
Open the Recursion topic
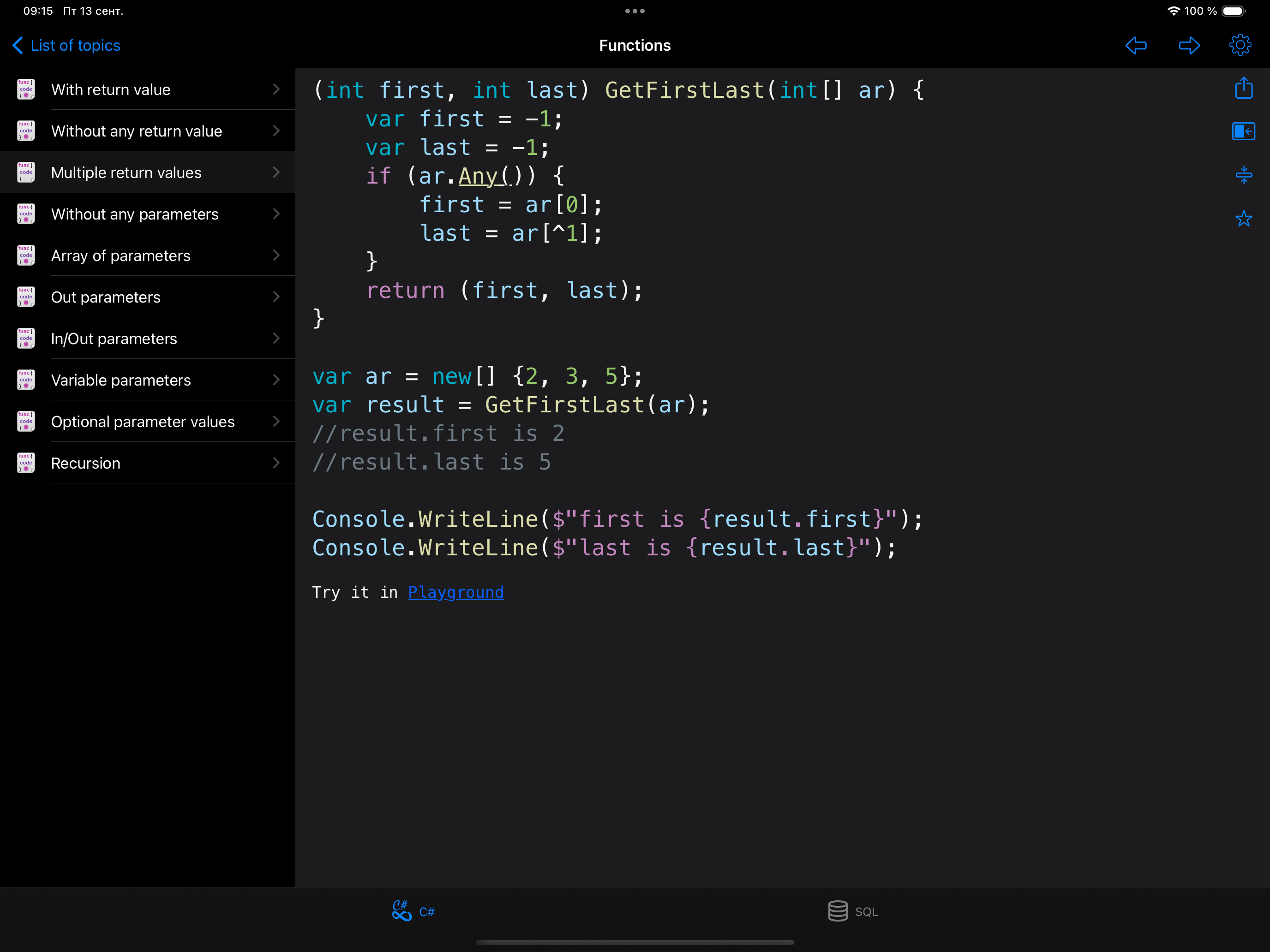click(x=148, y=463)
